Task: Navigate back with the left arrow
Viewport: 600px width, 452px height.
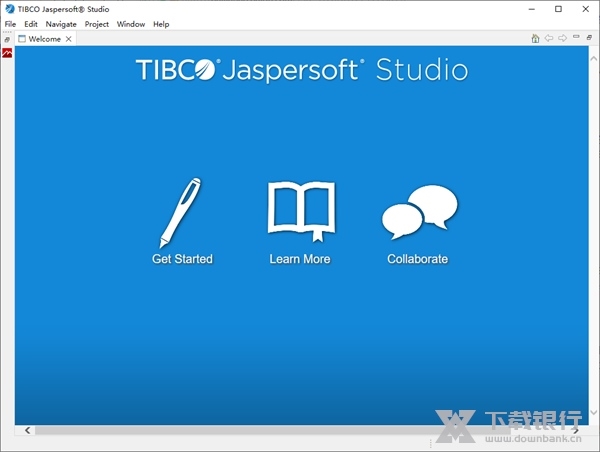Action: pyautogui.click(x=549, y=39)
